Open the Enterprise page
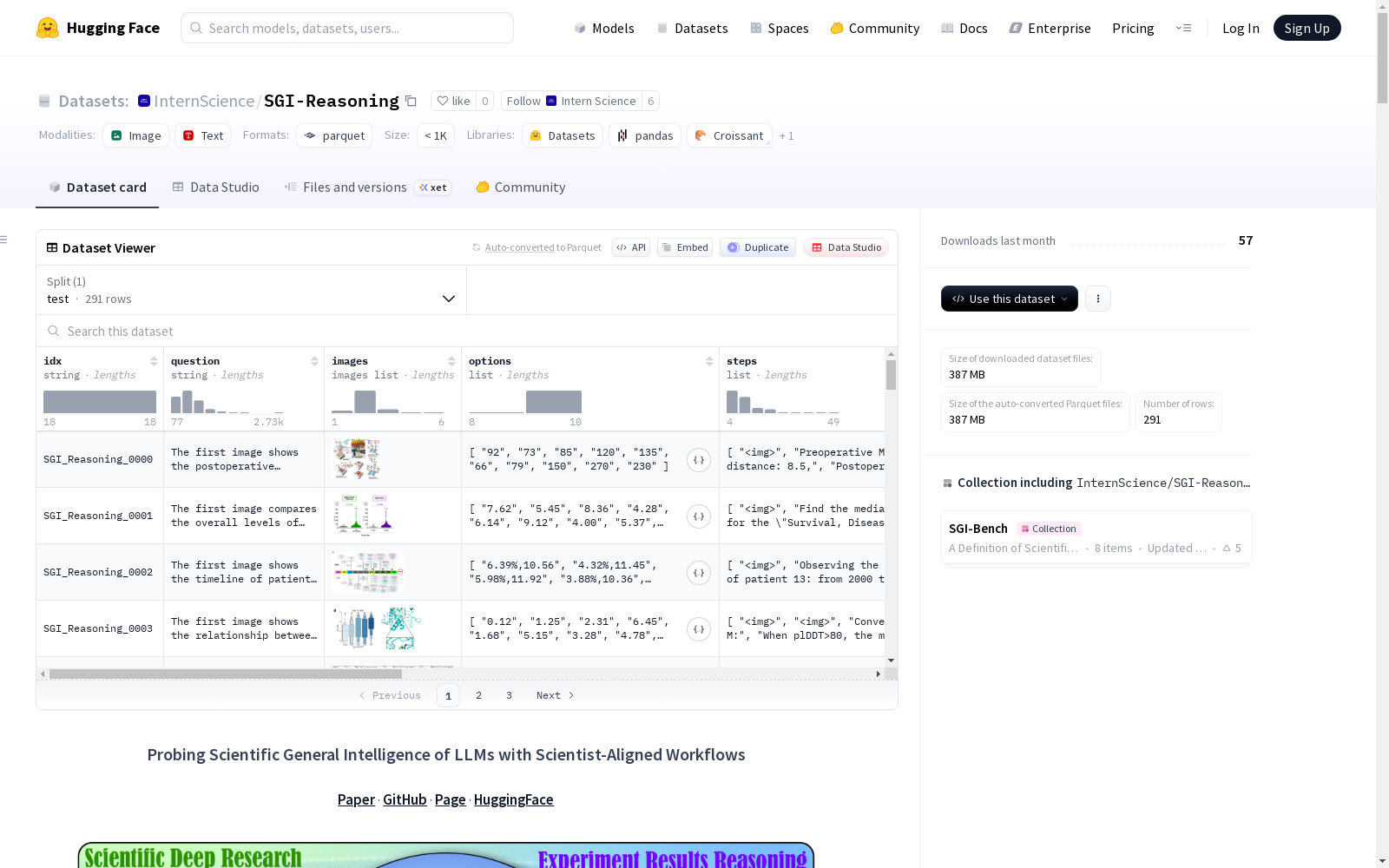 tap(1050, 28)
